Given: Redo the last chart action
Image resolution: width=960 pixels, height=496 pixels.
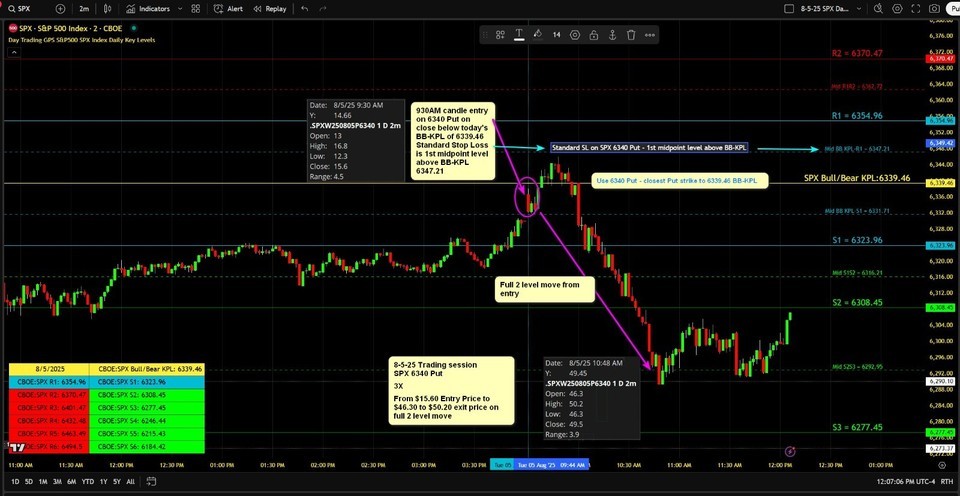Looking at the screenshot, I should pyautogui.click(x=323, y=9).
